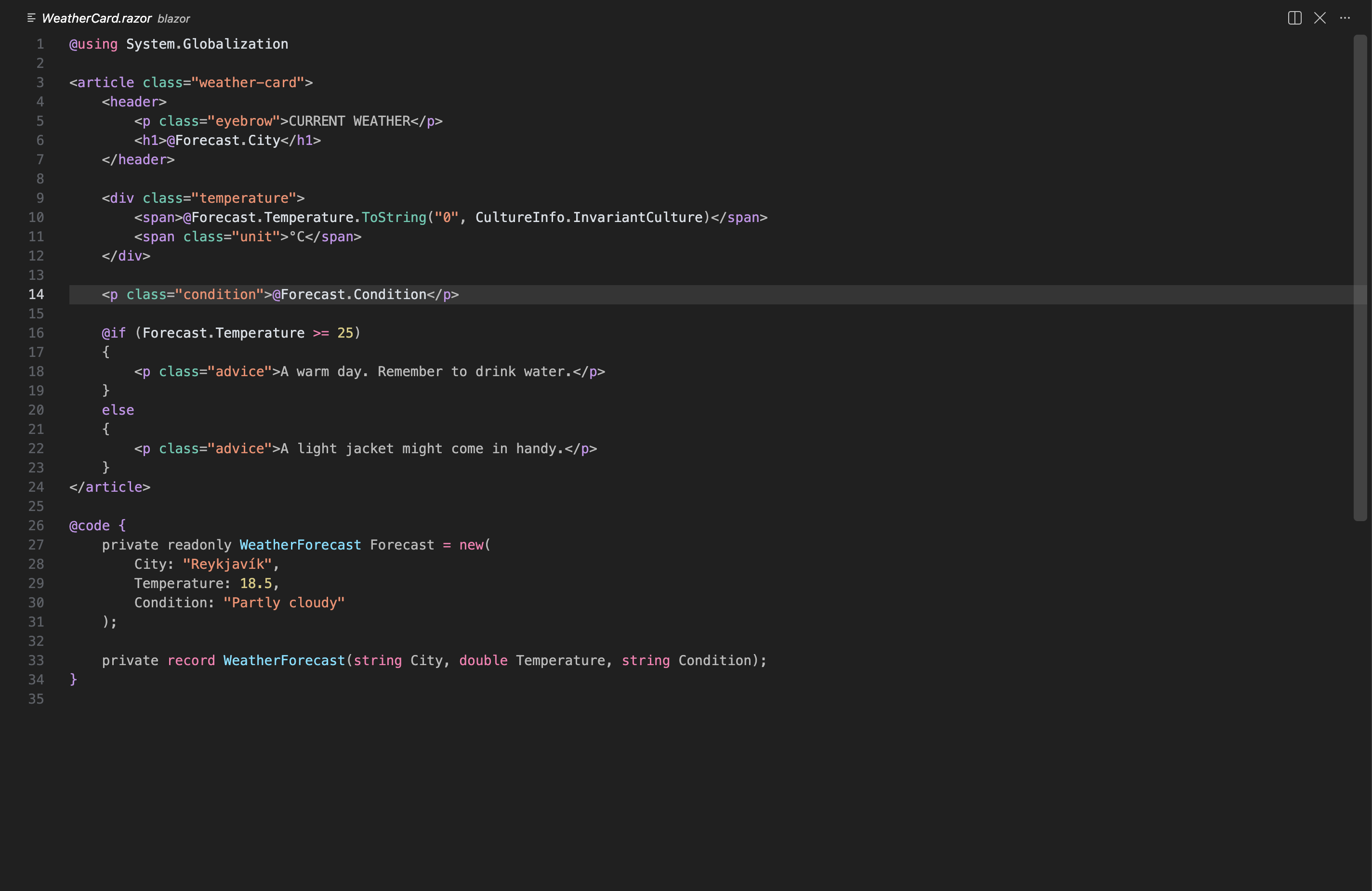
Task: Click the else keyword on line 20
Action: pyautogui.click(x=118, y=410)
